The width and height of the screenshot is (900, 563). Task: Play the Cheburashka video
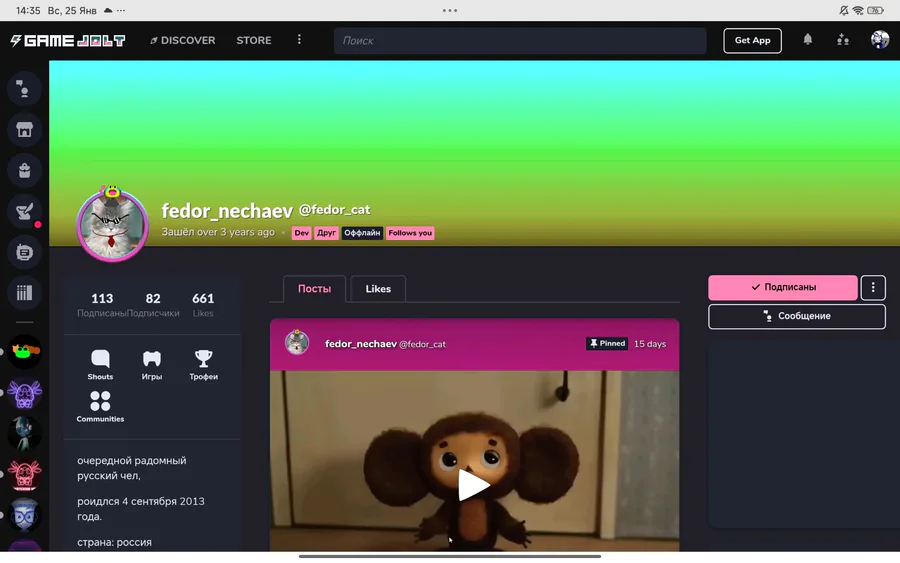coord(474,485)
